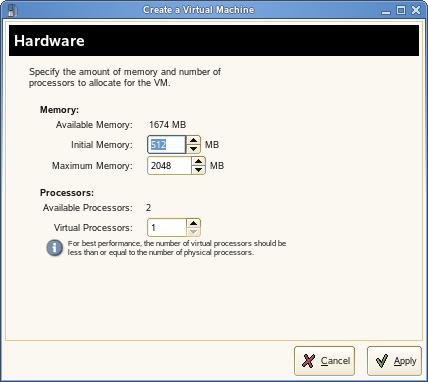The width and height of the screenshot is (428, 382).
Task: Click the 'Hardware' heading
Action: [49, 41]
